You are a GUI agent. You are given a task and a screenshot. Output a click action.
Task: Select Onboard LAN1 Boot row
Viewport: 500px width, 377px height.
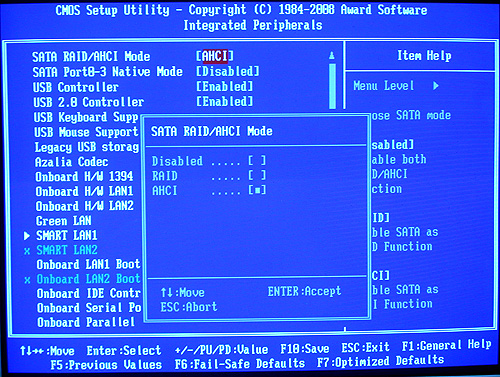coord(88,265)
